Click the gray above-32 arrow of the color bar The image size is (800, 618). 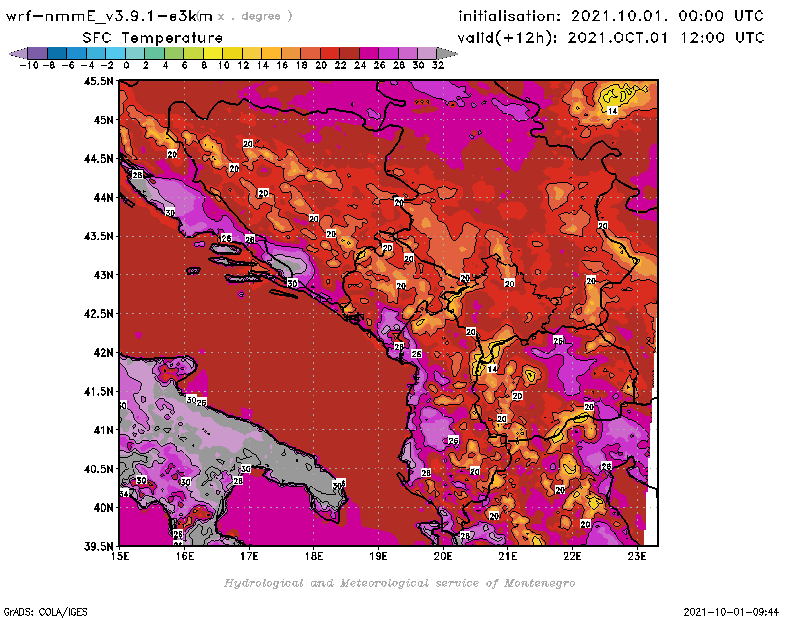point(447,53)
